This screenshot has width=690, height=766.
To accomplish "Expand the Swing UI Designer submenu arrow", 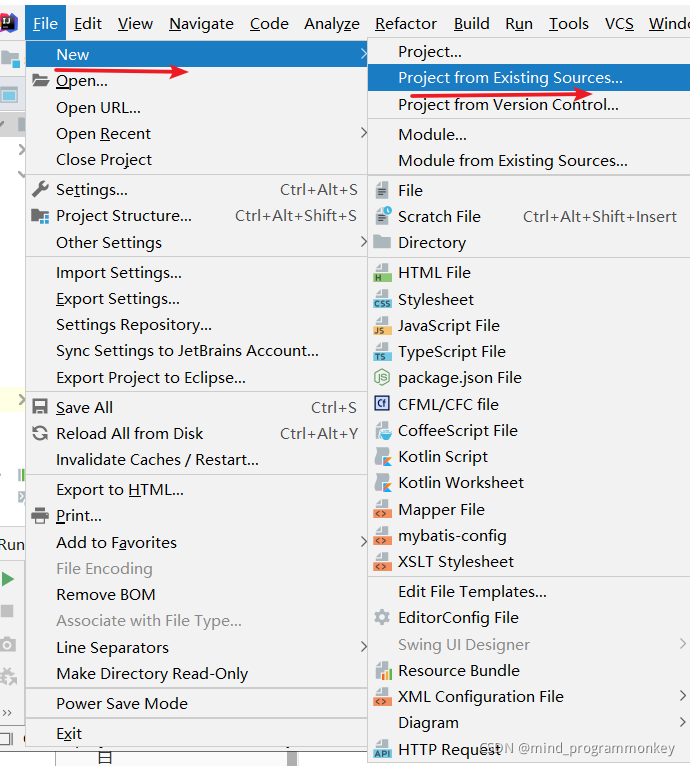I will tap(683, 644).
